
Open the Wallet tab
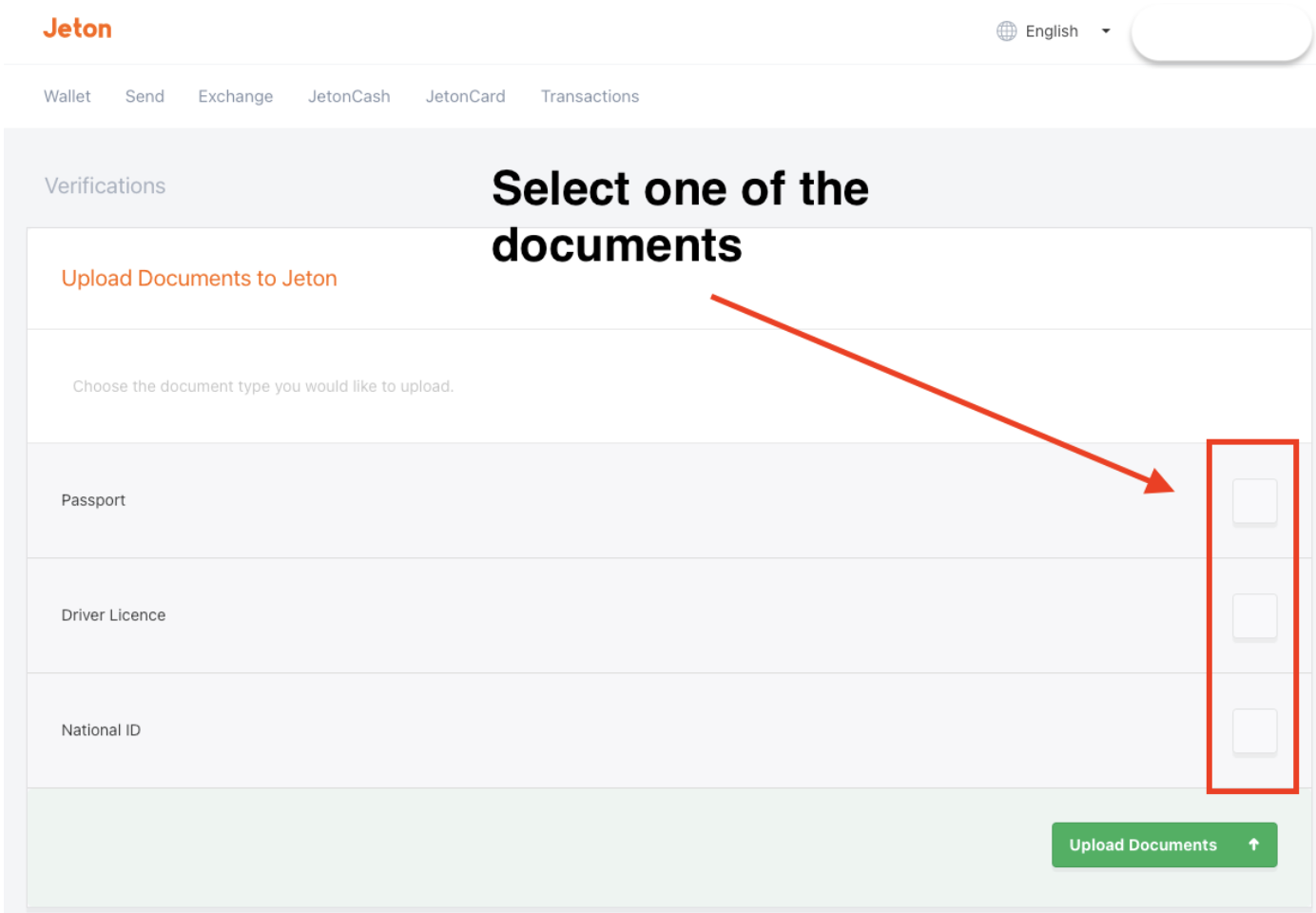(68, 96)
